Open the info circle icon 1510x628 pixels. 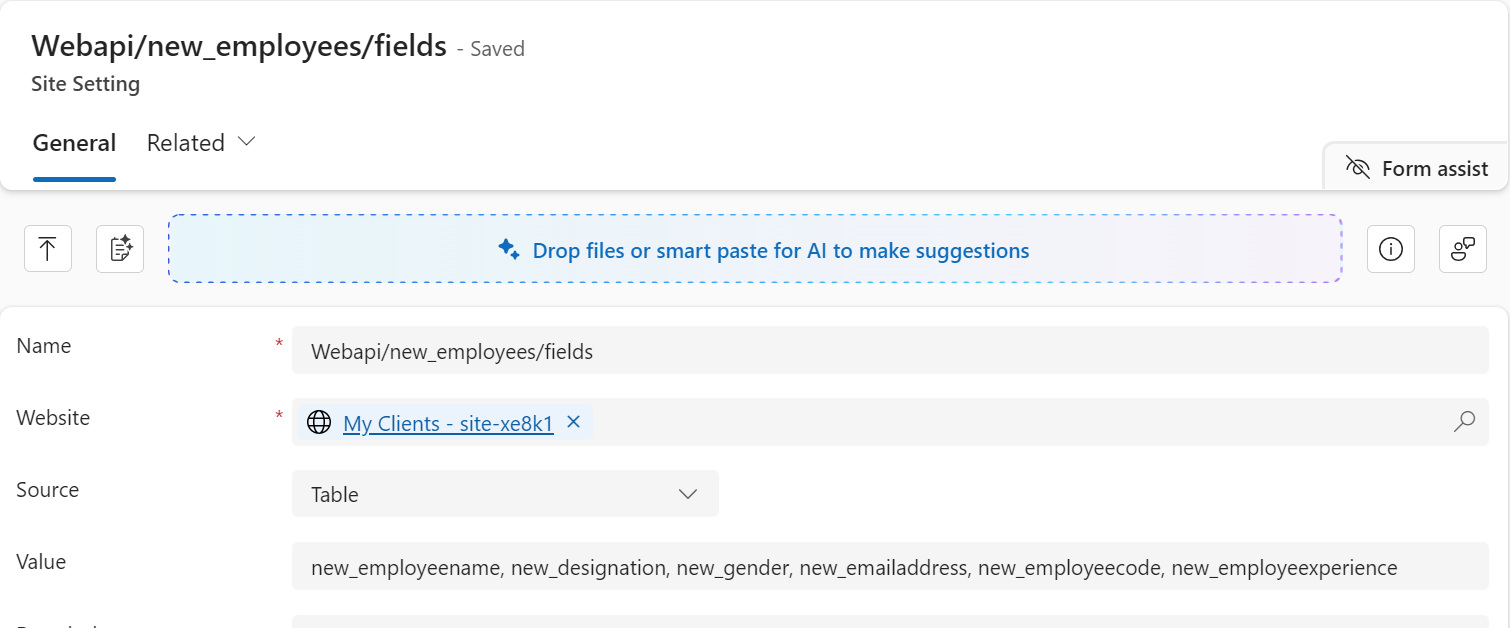click(x=1391, y=249)
